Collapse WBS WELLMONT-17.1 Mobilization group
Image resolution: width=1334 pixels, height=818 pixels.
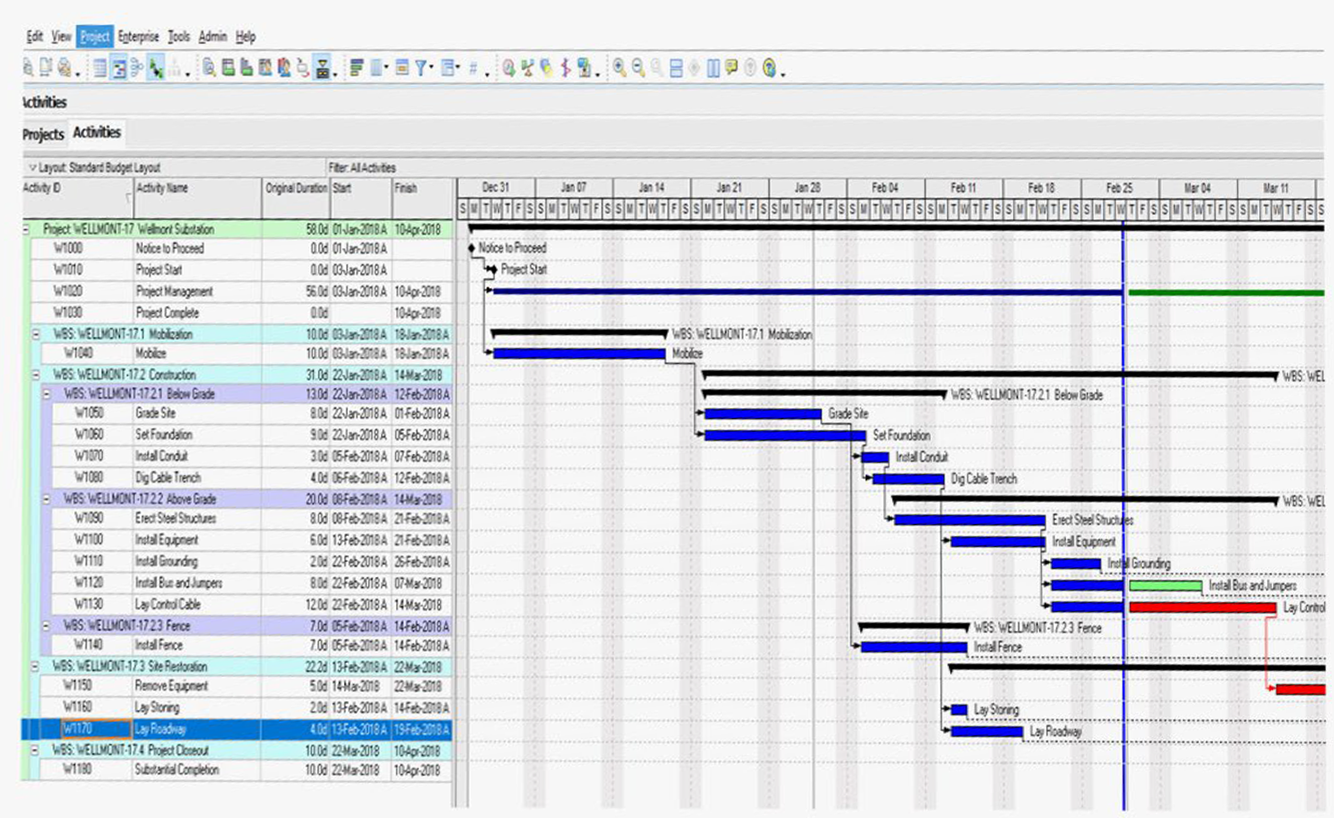coord(37,334)
